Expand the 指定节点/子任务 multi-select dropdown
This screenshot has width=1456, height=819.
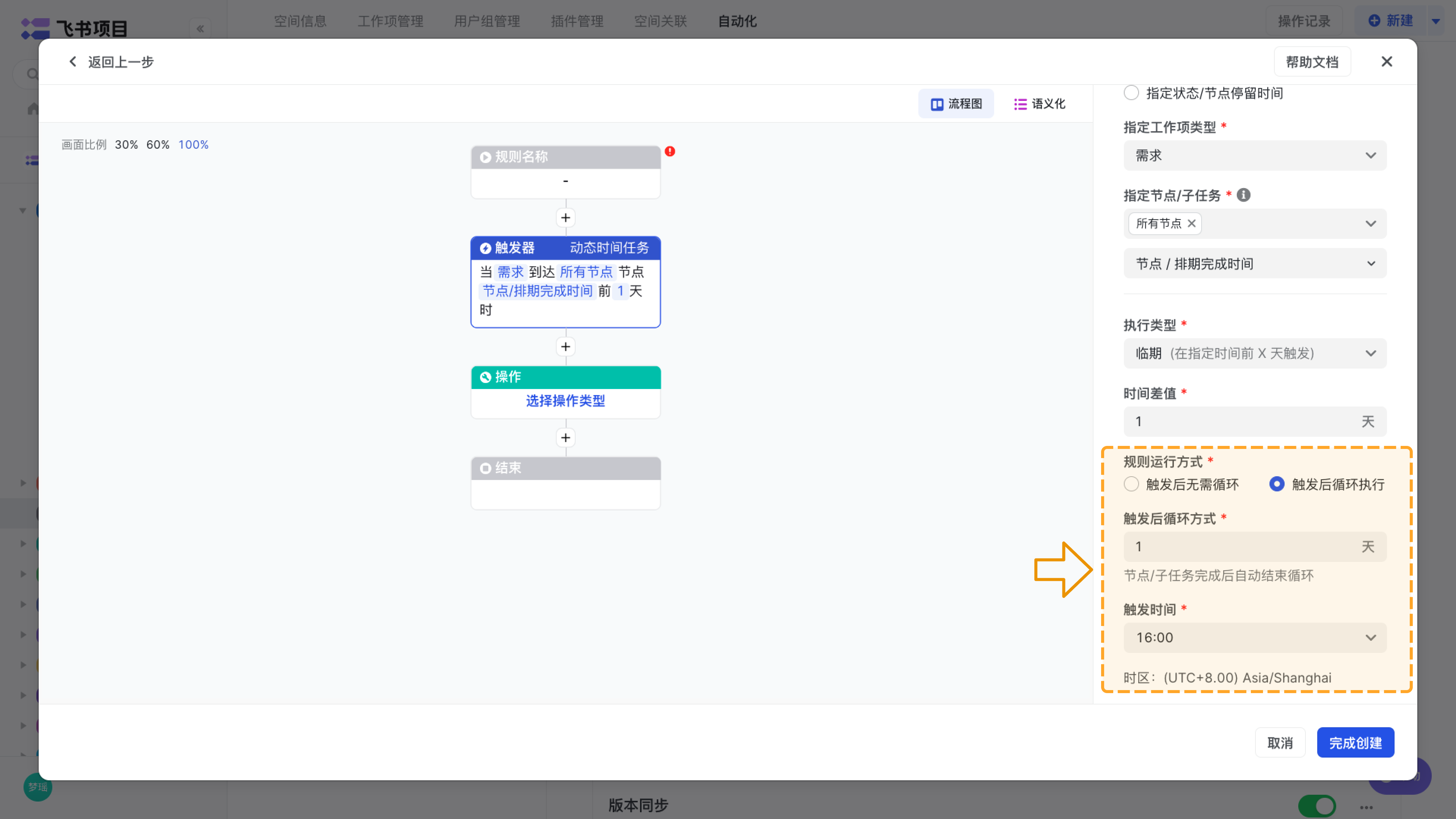click(1371, 224)
